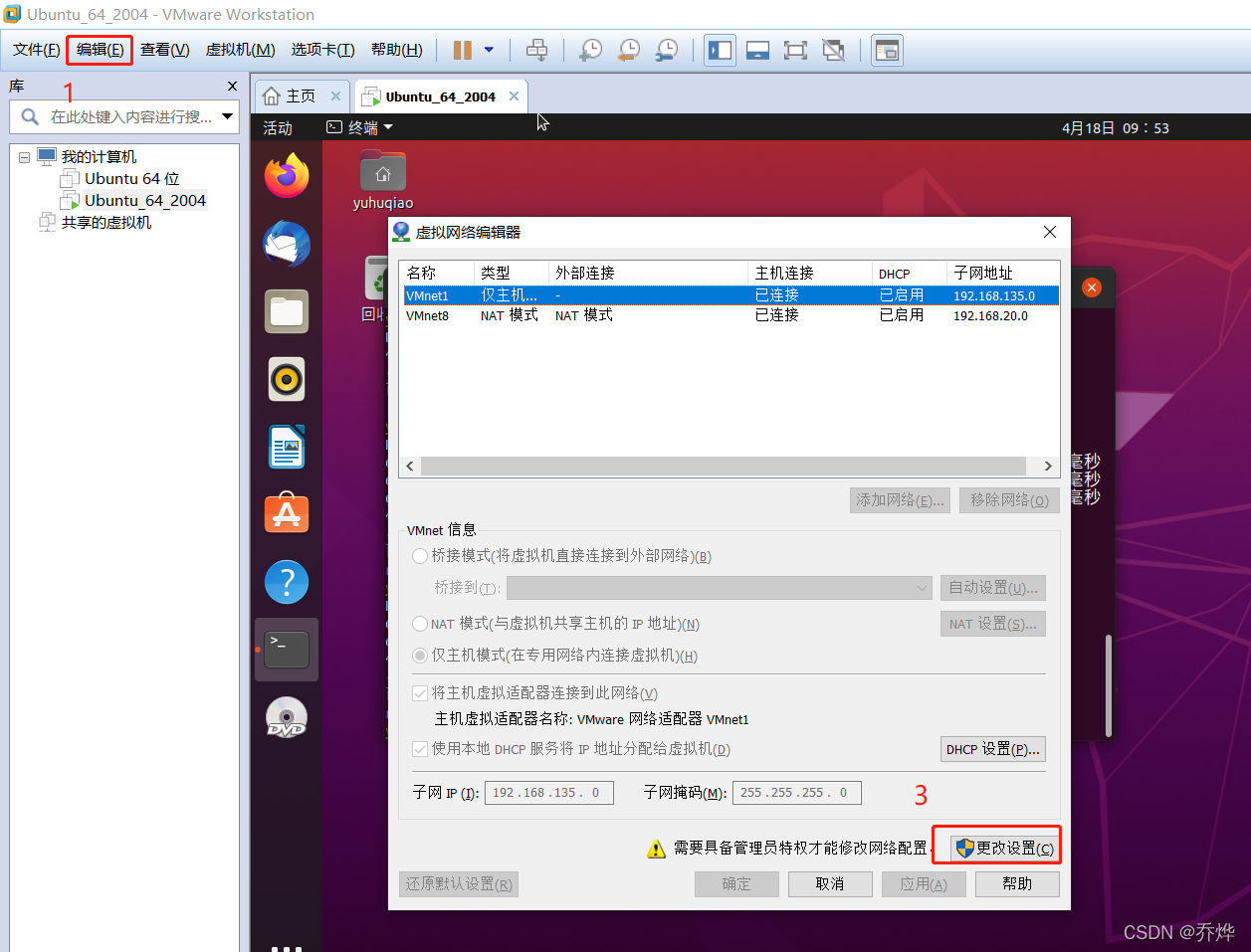1251x952 pixels.
Task: Toggle the thumbnail bar view icon
Action: pyautogui.click(x=757, y=50)
